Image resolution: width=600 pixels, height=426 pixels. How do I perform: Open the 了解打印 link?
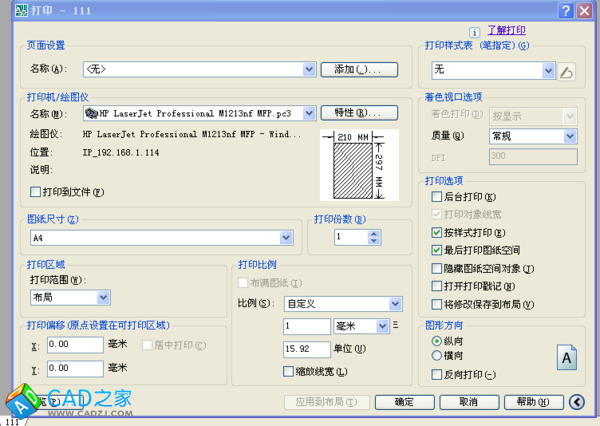(506, 31)
